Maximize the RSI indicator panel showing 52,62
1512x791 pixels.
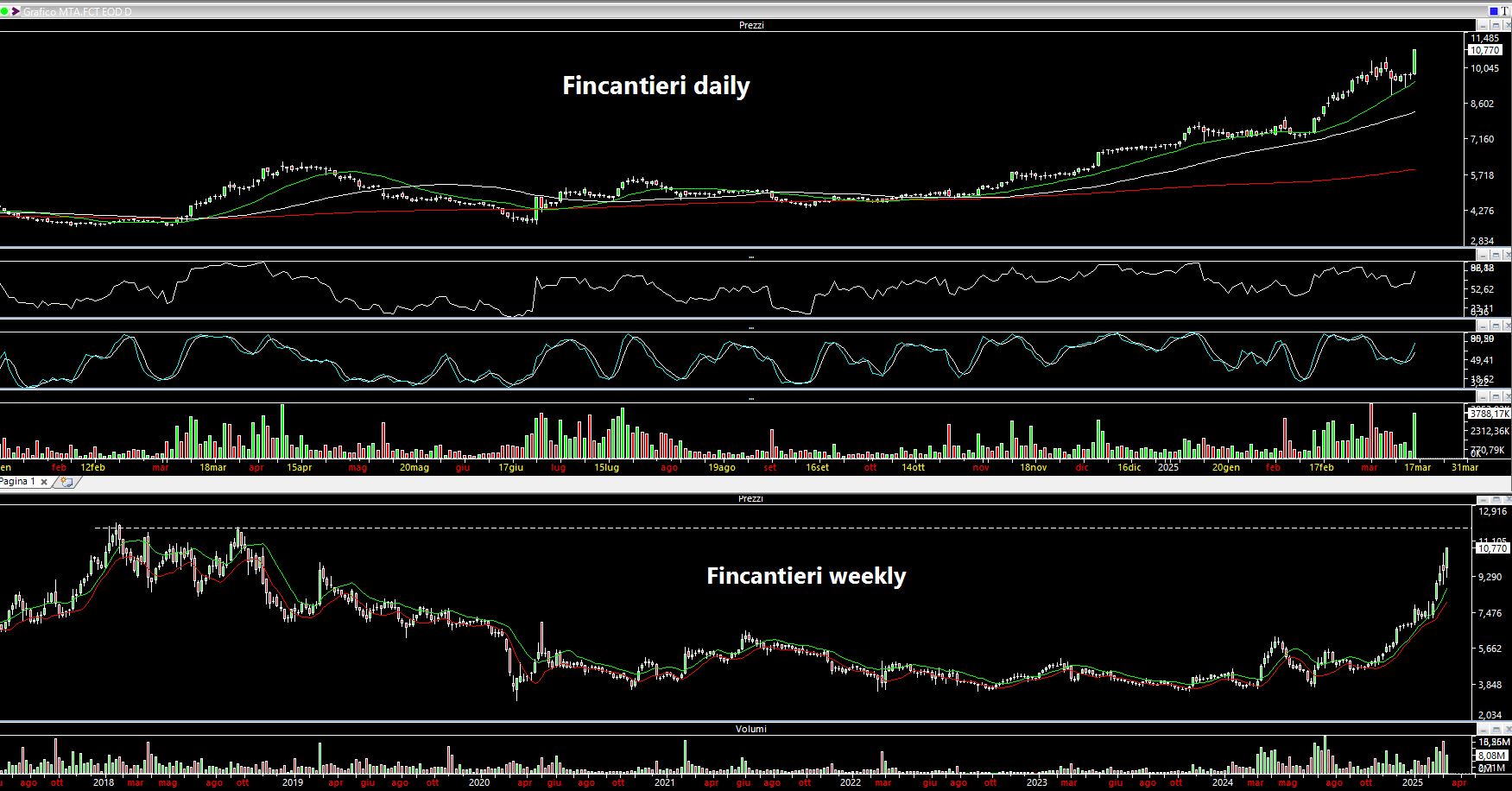[x=1496, y=256]
